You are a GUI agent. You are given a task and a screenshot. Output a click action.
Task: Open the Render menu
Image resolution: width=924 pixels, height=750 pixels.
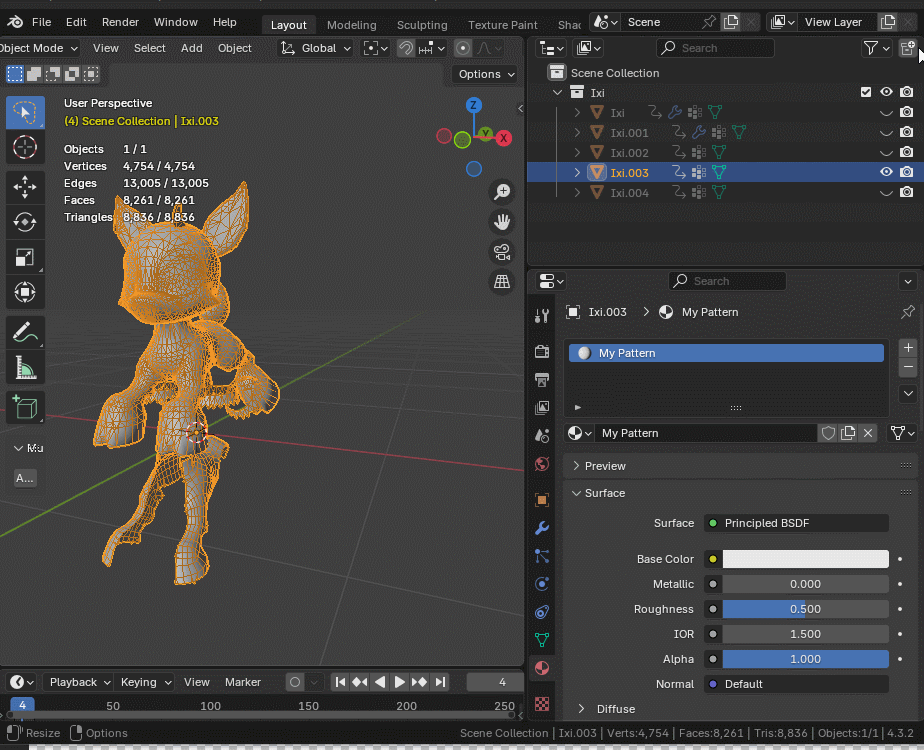point(120,22)
